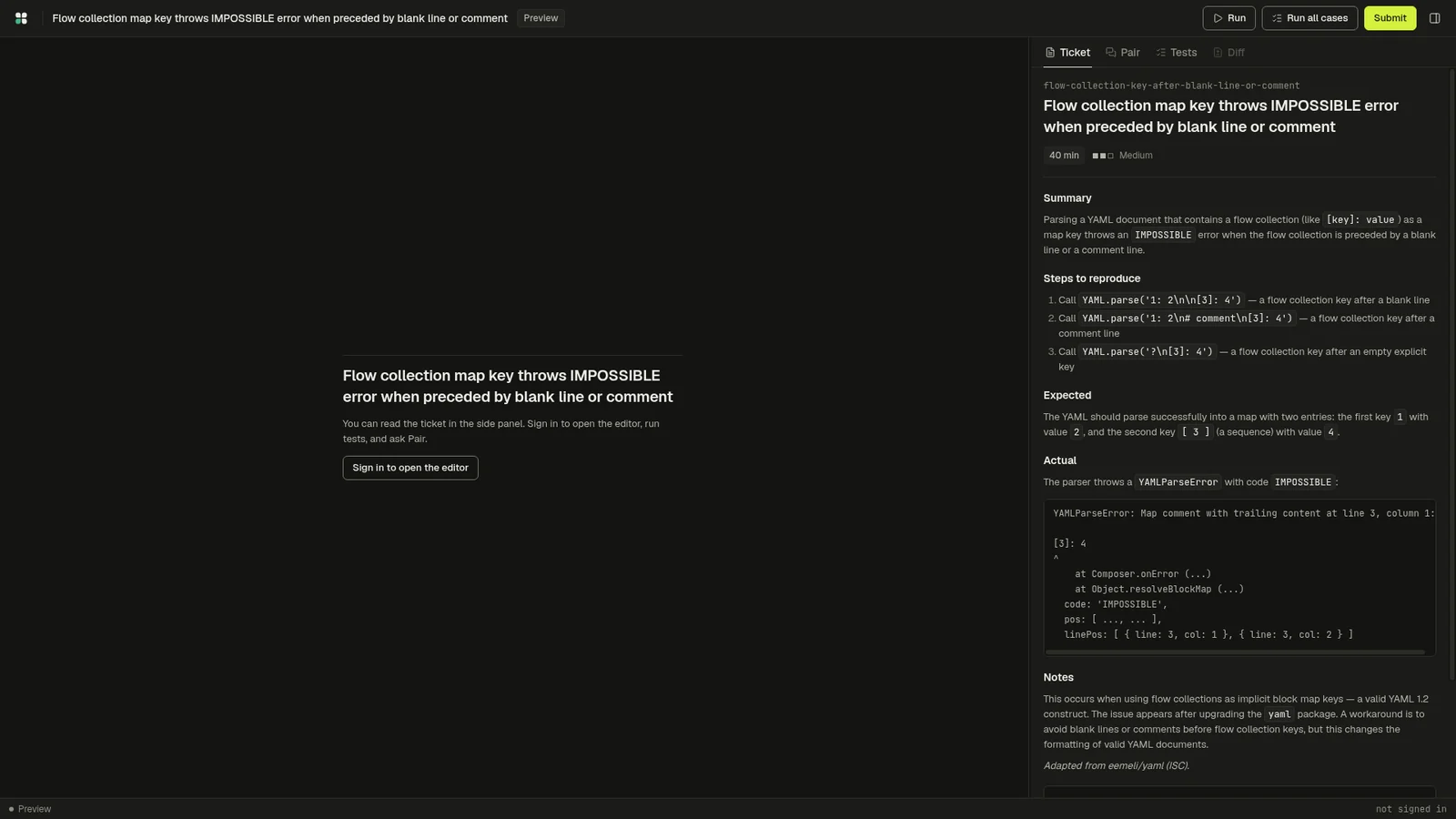Click the 'yaml' inline code in Notes
This screenshot has height=819, width=1456.
(1279, 714)
